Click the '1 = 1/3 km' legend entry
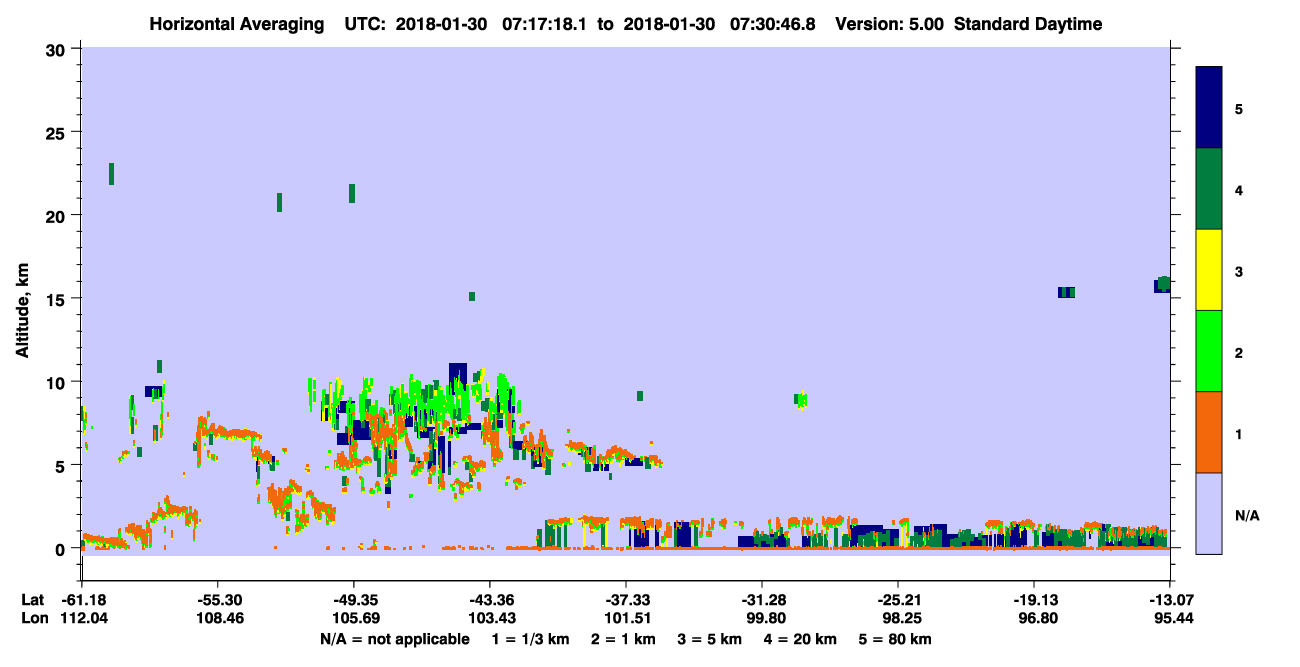This screenshot has width=1300, height=667. tap(529, 639)
